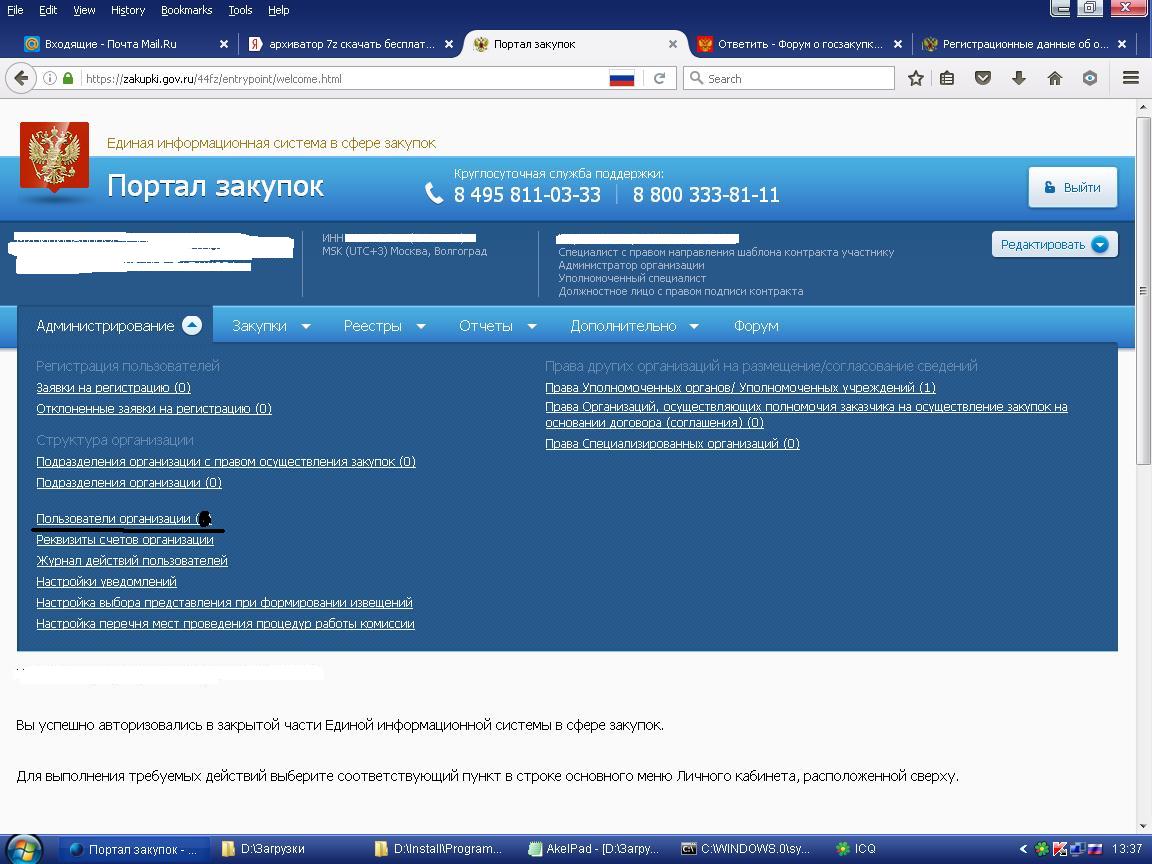This screenshot has height=864, width=1152.
Task: Reload the page with the refresh icon
Action: coord(659,78)
